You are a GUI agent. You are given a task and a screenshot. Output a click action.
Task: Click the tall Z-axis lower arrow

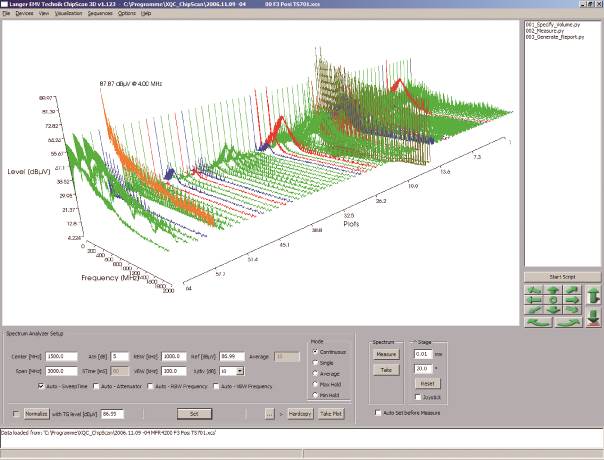(x=594, y=318)
